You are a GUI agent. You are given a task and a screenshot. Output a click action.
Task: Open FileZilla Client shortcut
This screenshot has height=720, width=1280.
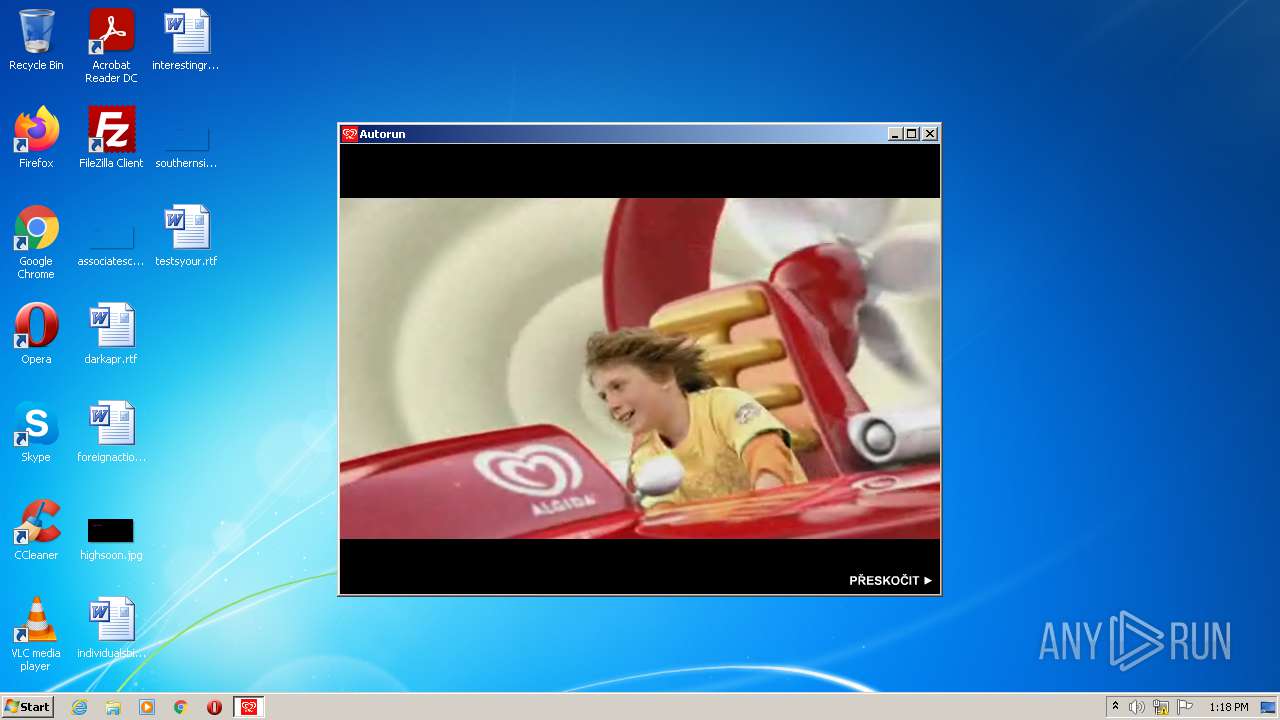pos(111,138)
